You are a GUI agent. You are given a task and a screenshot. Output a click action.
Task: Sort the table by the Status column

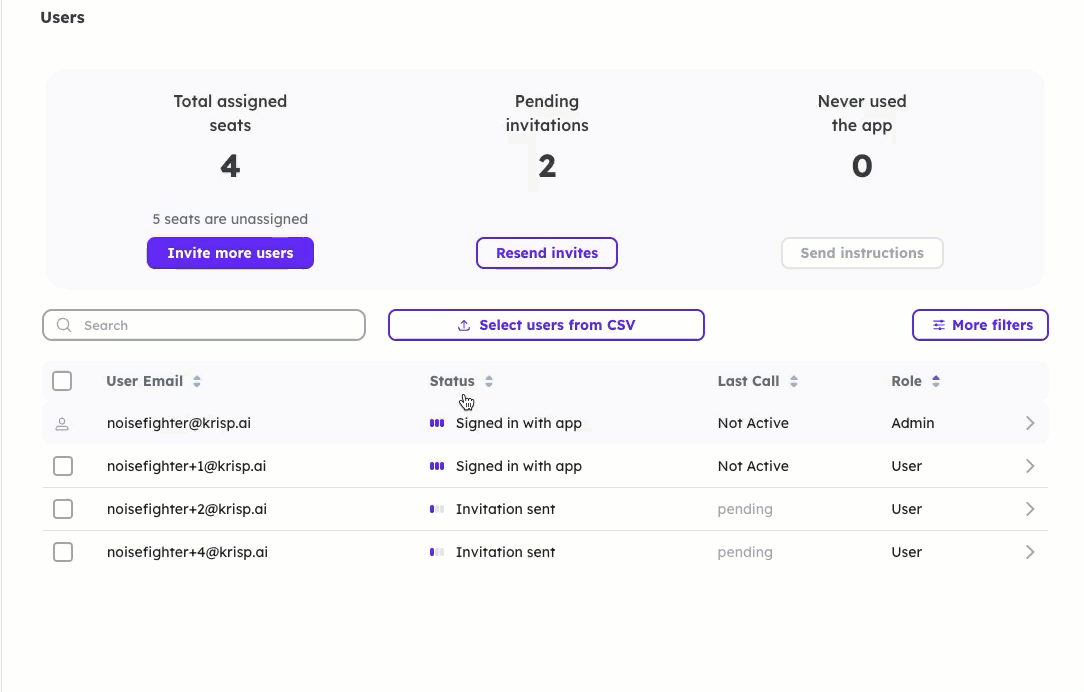click(x=489, y=381)
